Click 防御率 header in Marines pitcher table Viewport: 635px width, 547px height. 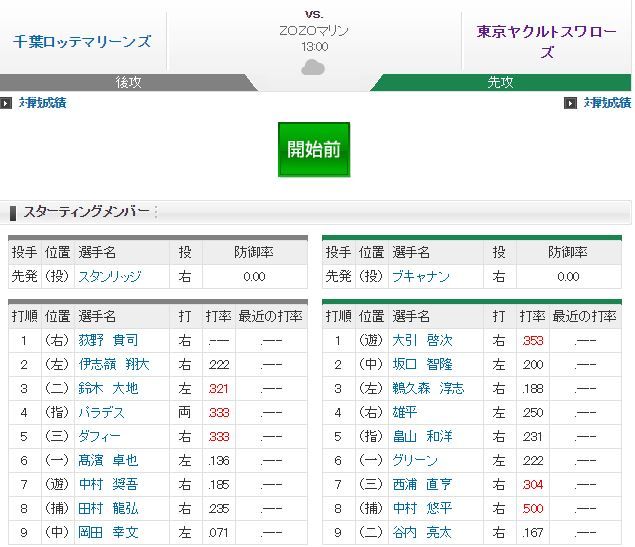pyautogui.click(x=254, y=253)
